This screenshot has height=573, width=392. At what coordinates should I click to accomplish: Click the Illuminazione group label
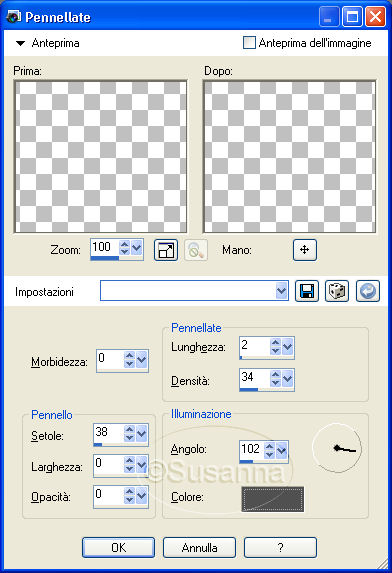(x=201, y=414)
